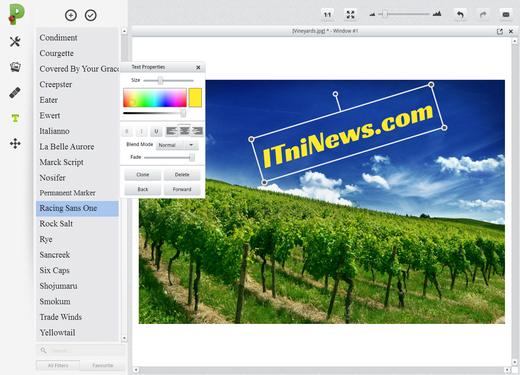
Task: Select the move arrows tool
Action: (x=15, y=143)
